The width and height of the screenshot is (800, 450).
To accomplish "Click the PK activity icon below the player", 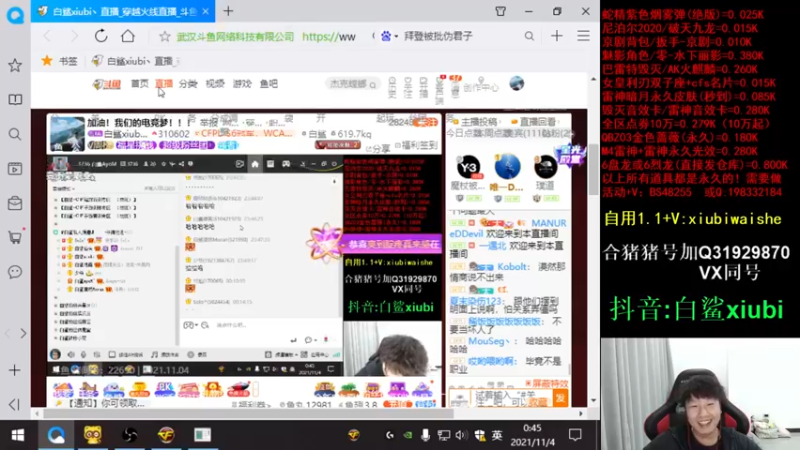I will point(164,389).
